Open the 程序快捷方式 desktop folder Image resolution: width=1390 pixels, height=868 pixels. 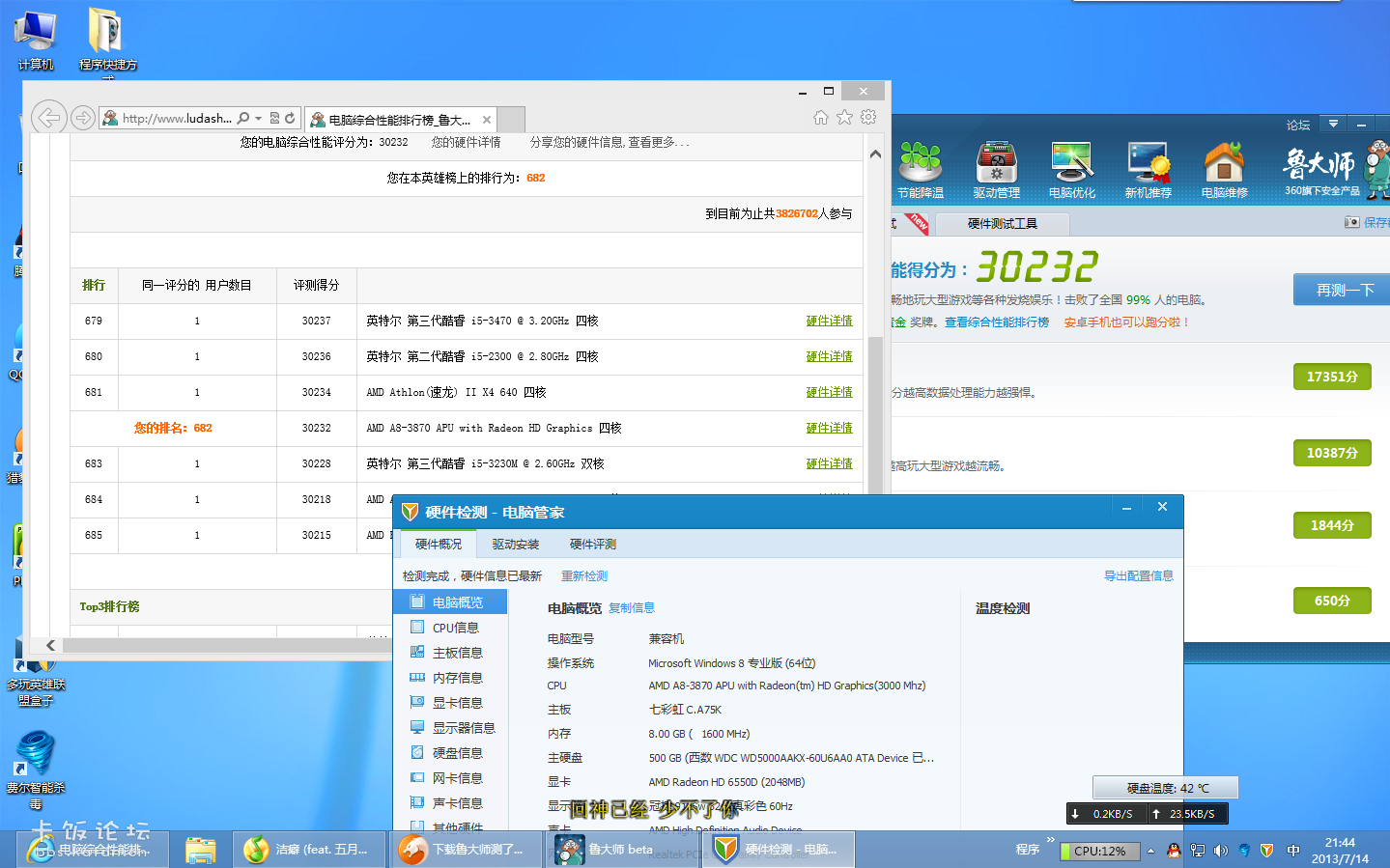tap(107, 42)
